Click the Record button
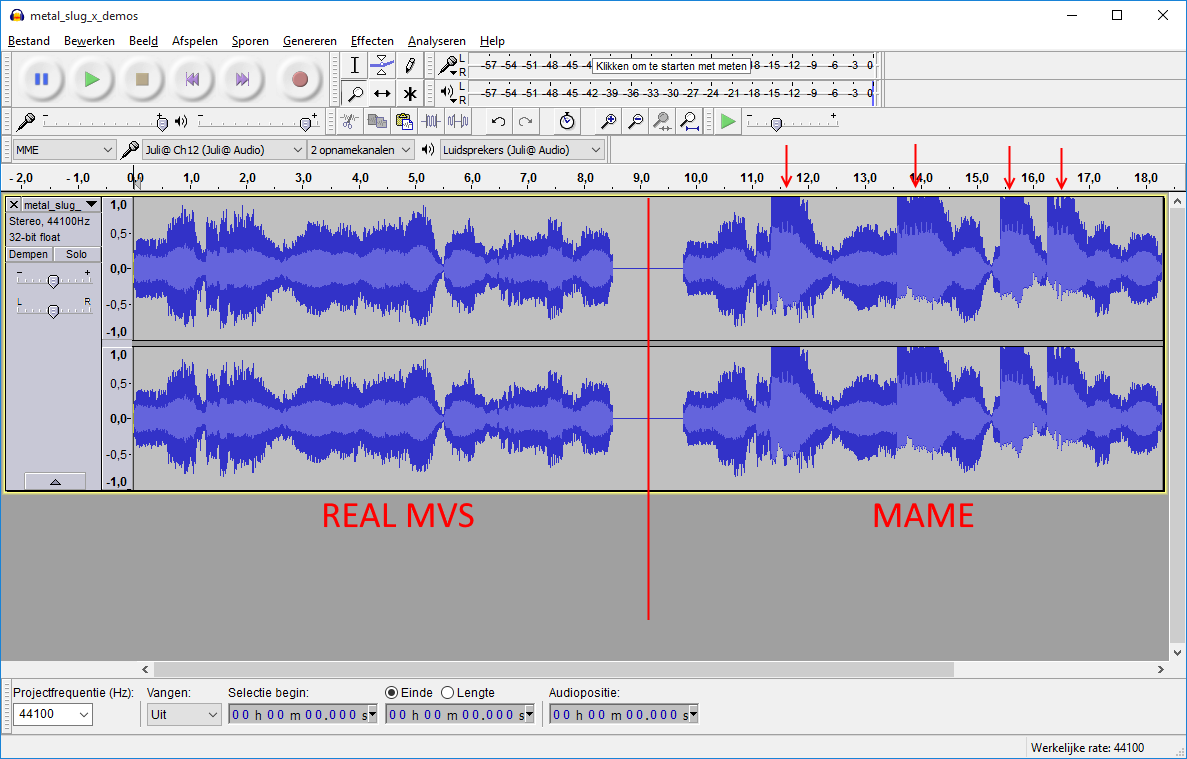Image resolution: width=1187 pixels, height=759 pixels. pyautogui.click(x=299, y=79)
